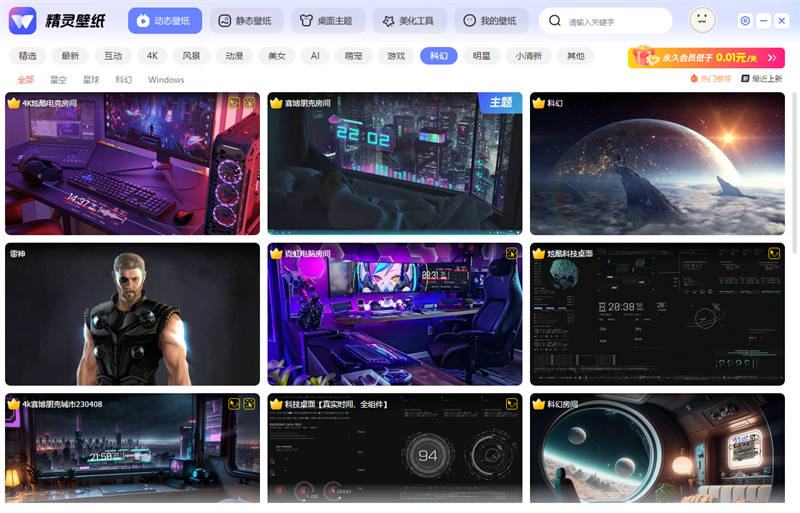Filter by Windows sub-category
Viewport: 800px width, 513px height.
[166, 80]
